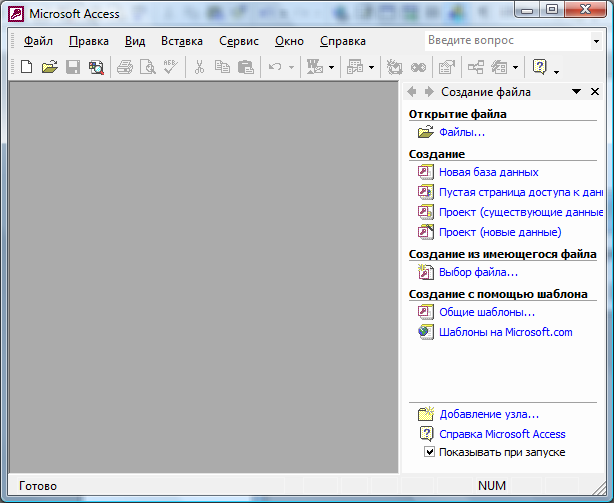The image size is (614, 503).
Task: Click the Новая база данных link
Action: pyautogui.click(x=489, y=172)
